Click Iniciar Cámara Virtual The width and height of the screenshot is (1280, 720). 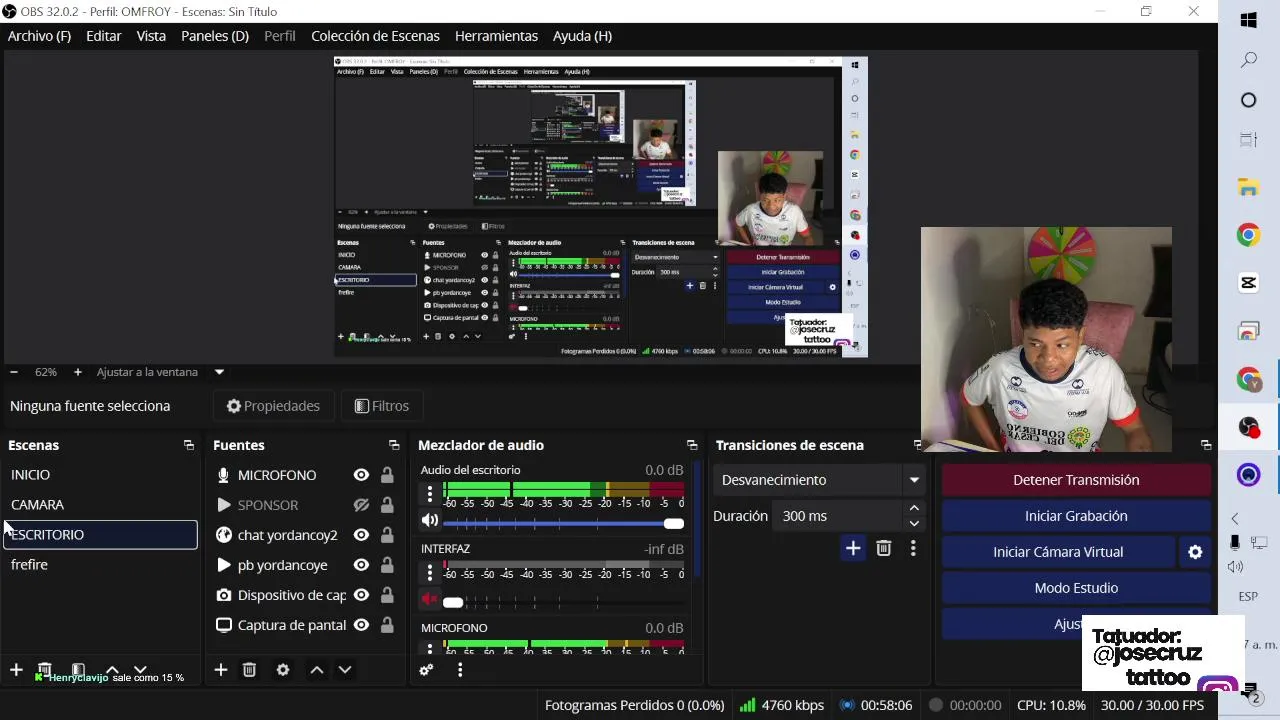pyautogui.click(x=1058, y=552)
